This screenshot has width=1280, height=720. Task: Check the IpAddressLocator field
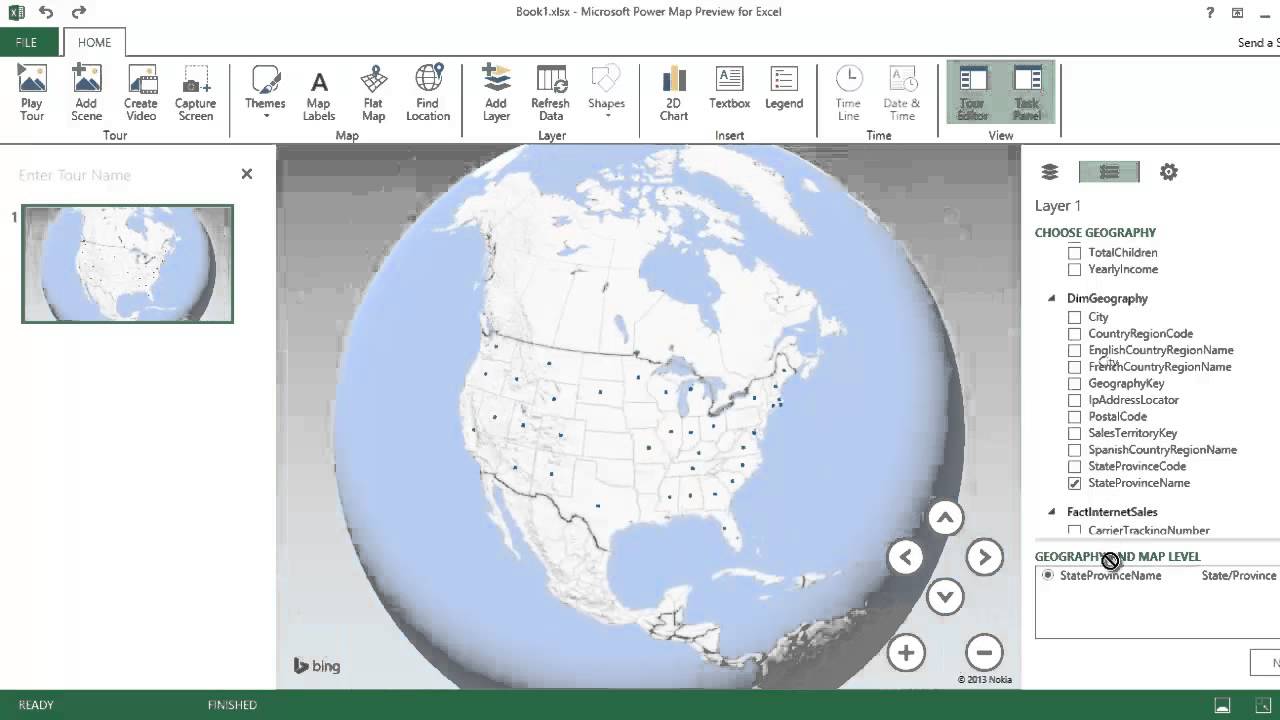tap(1074, 400)
